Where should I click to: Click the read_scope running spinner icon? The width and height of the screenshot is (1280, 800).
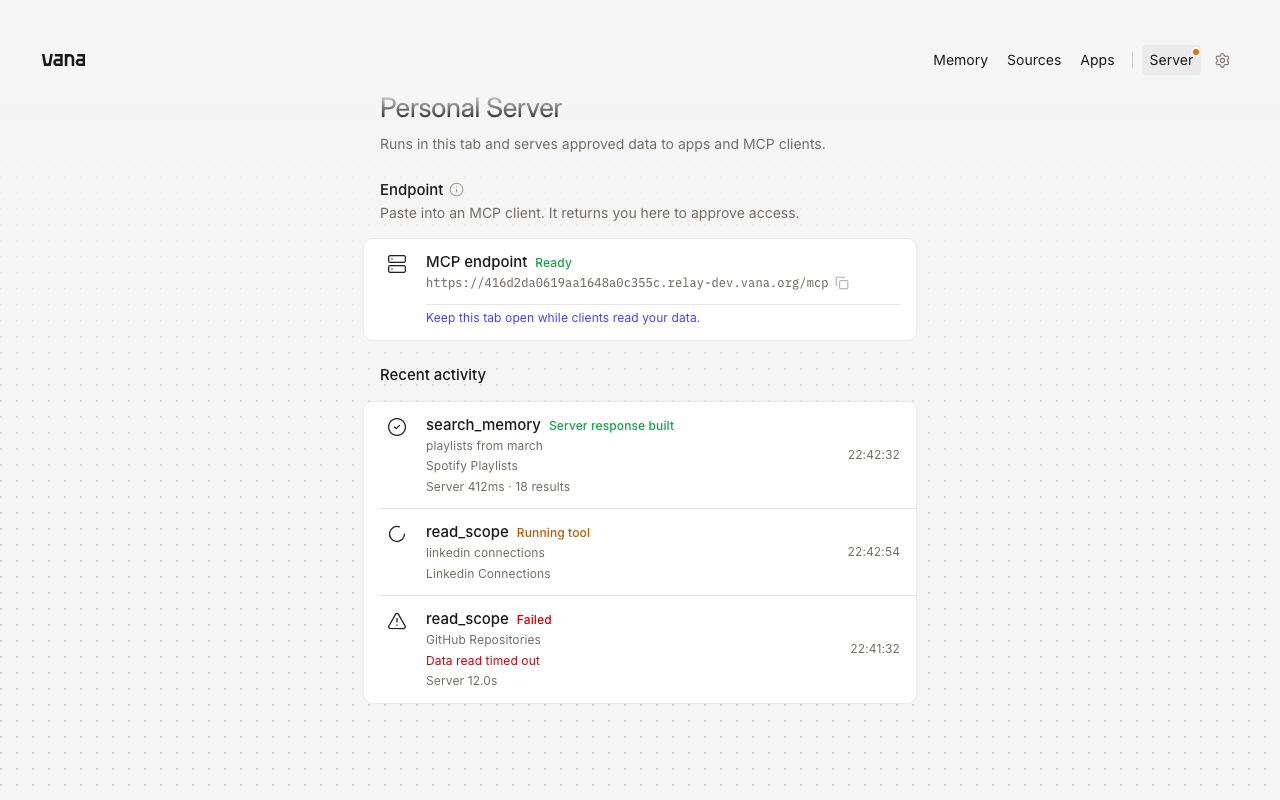(397, 534)
